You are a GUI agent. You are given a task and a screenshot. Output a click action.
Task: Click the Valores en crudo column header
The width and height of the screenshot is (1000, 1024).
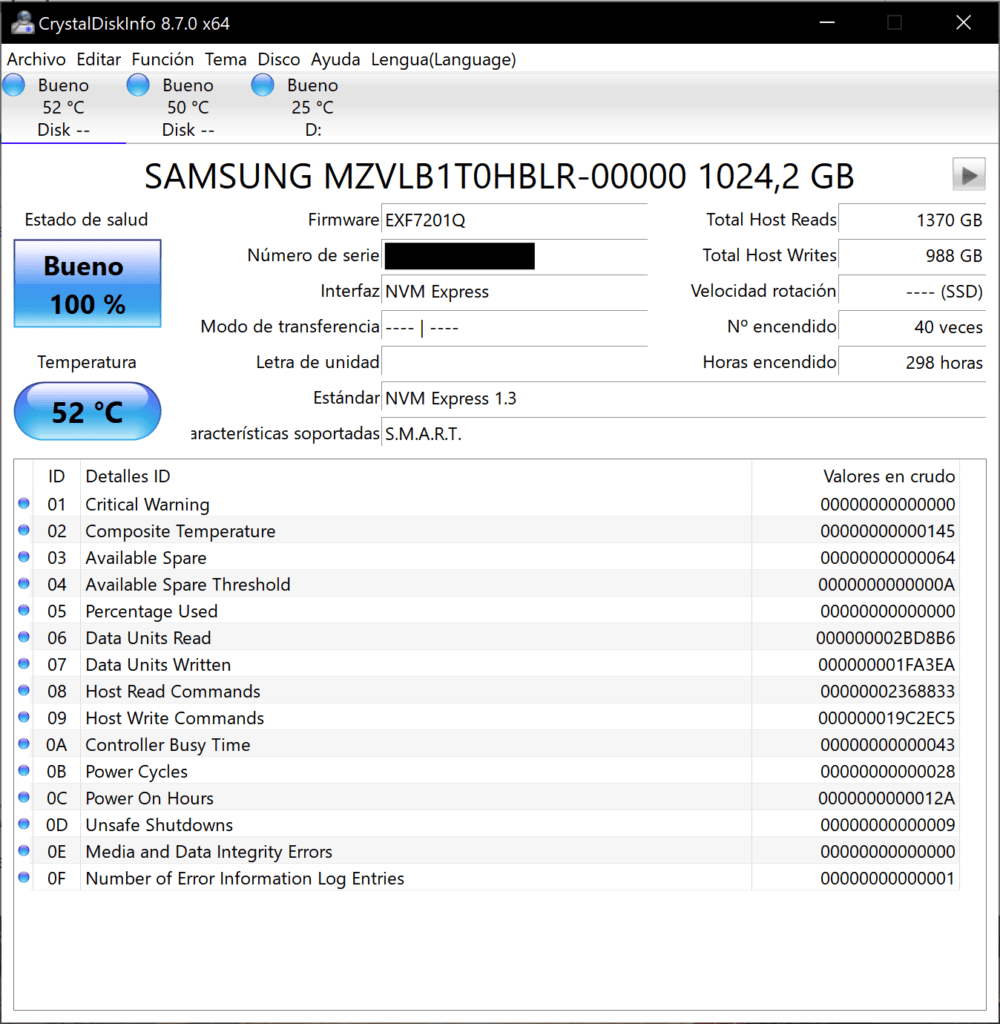(888, 476)
